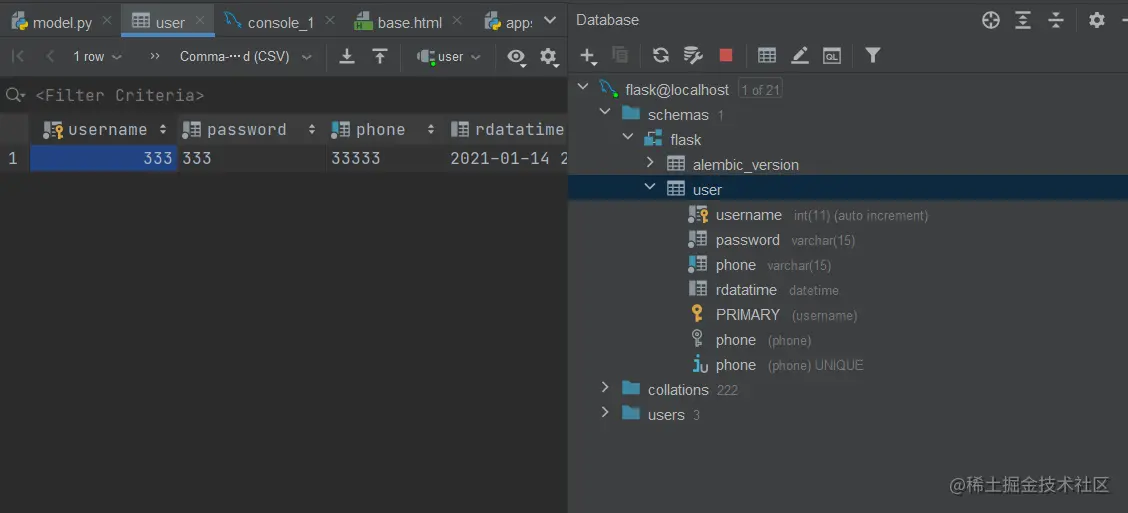Viewport: 1128px width, 513px height.
Task: Open the '1 row' page size dropdown
Action: 97,56
